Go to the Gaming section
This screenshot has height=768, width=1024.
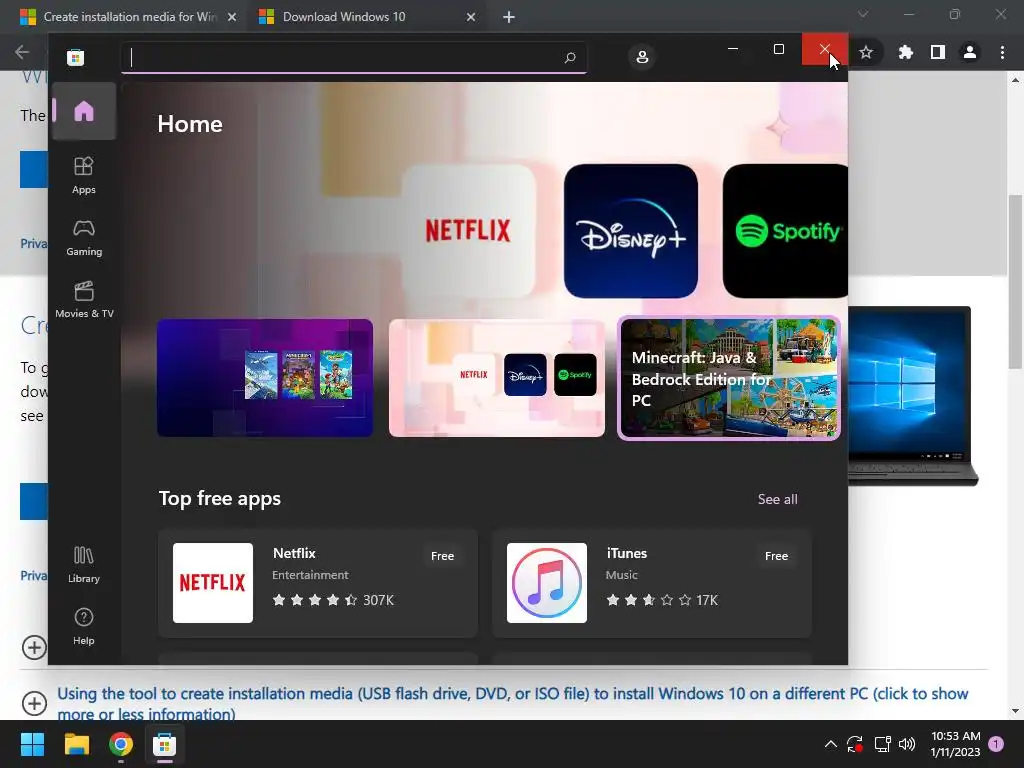[84, 238]
